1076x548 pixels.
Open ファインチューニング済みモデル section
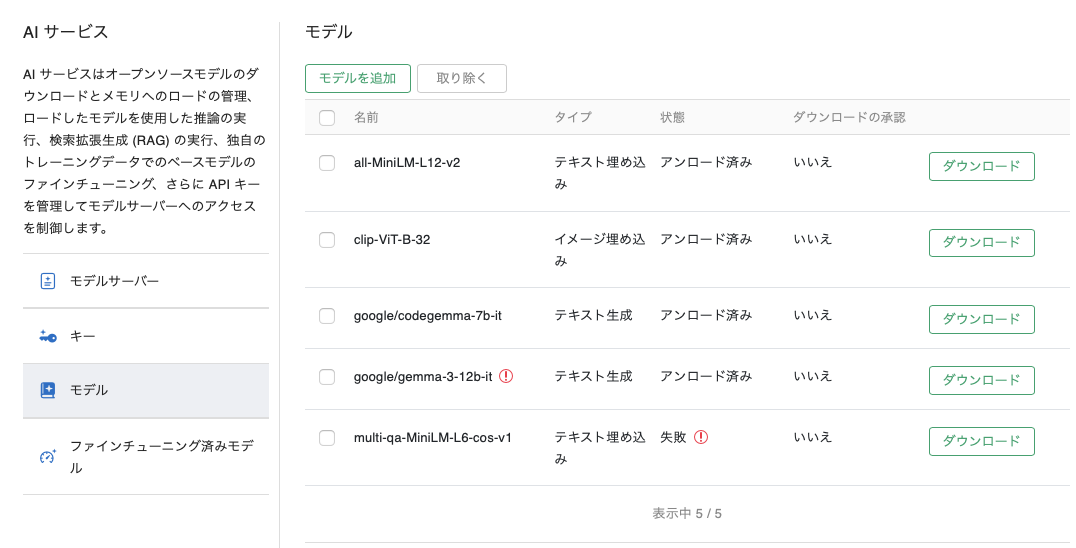tap(145, 457)
